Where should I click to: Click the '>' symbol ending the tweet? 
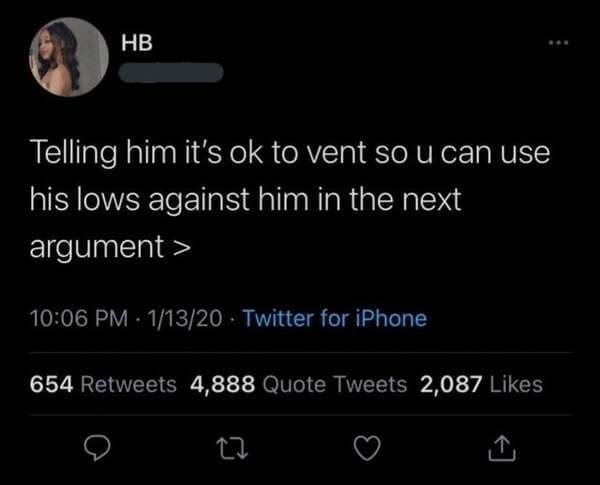[181, 247]
